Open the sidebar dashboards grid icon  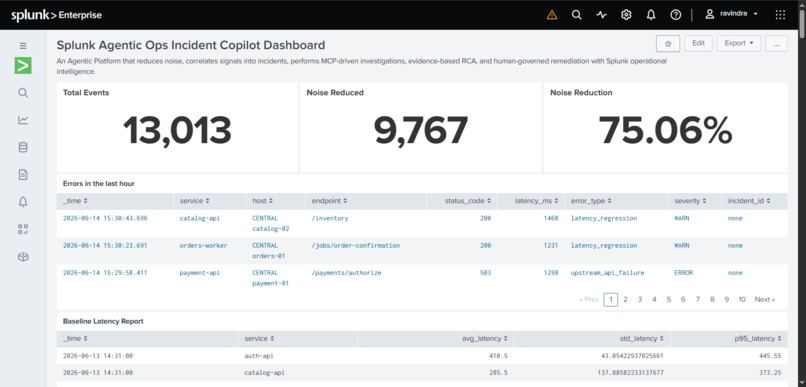point(23,229)
